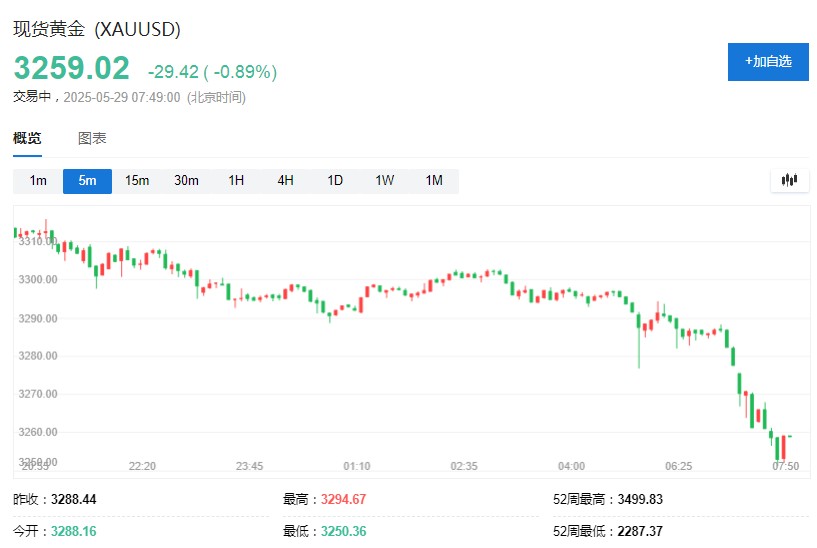Switch to the 15m interval

pos(137,181)
